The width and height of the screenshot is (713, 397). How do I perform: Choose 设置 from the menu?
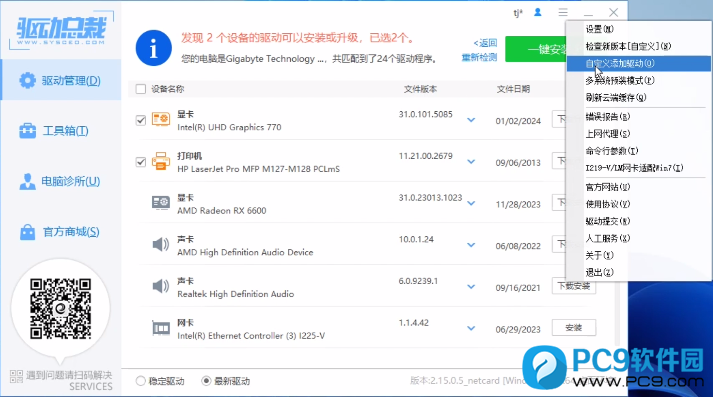coord(638,29)
